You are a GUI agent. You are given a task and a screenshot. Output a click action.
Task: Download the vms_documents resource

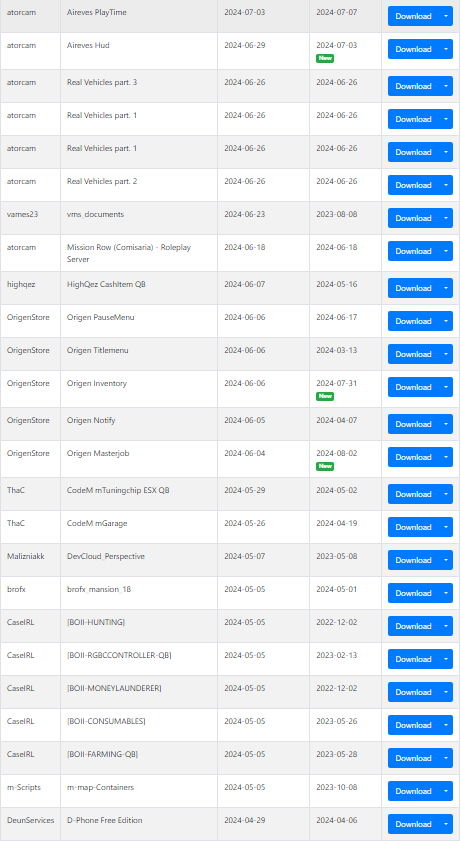[x=413, y=218]
